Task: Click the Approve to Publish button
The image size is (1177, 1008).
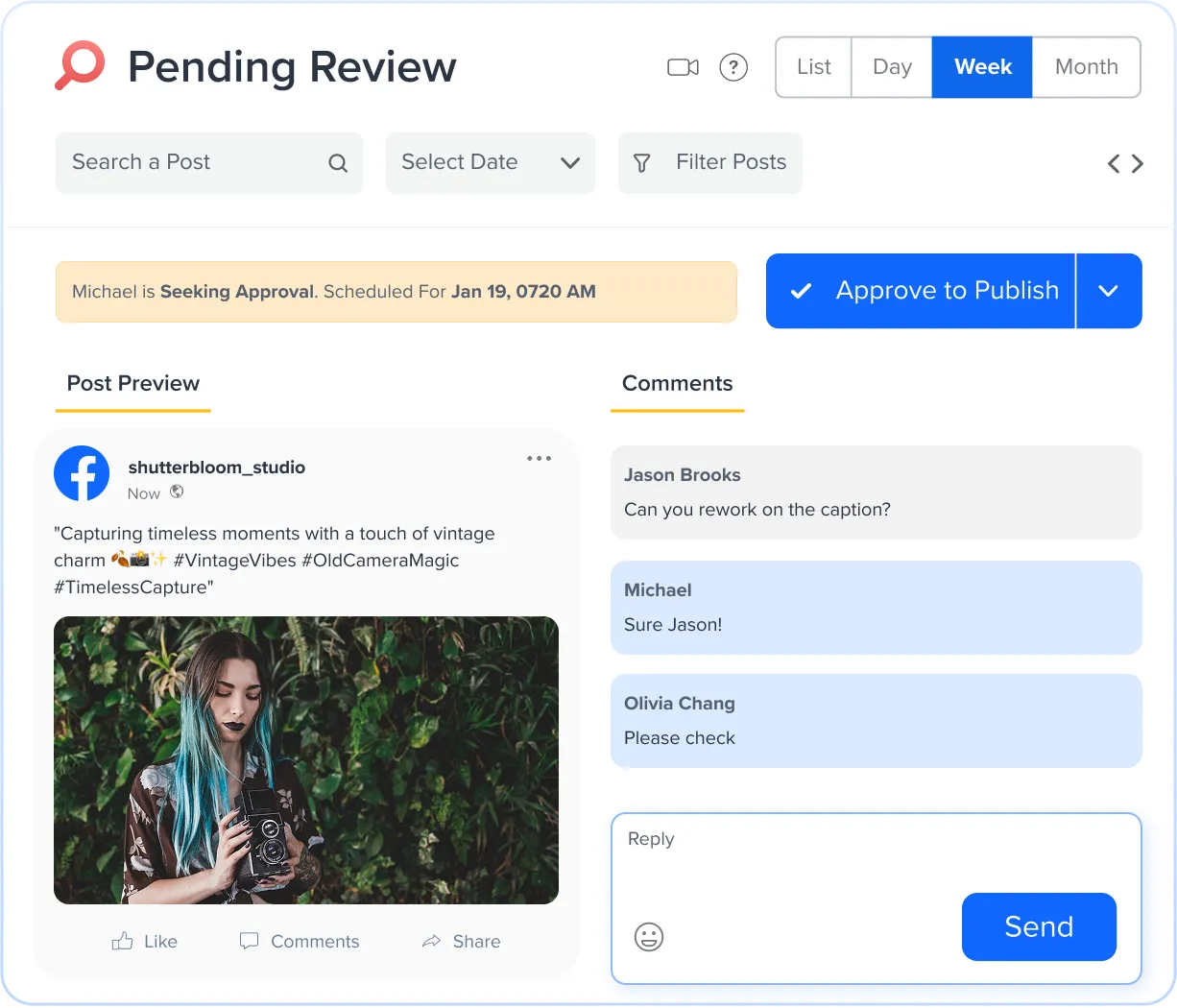Action: coord(920,291)
